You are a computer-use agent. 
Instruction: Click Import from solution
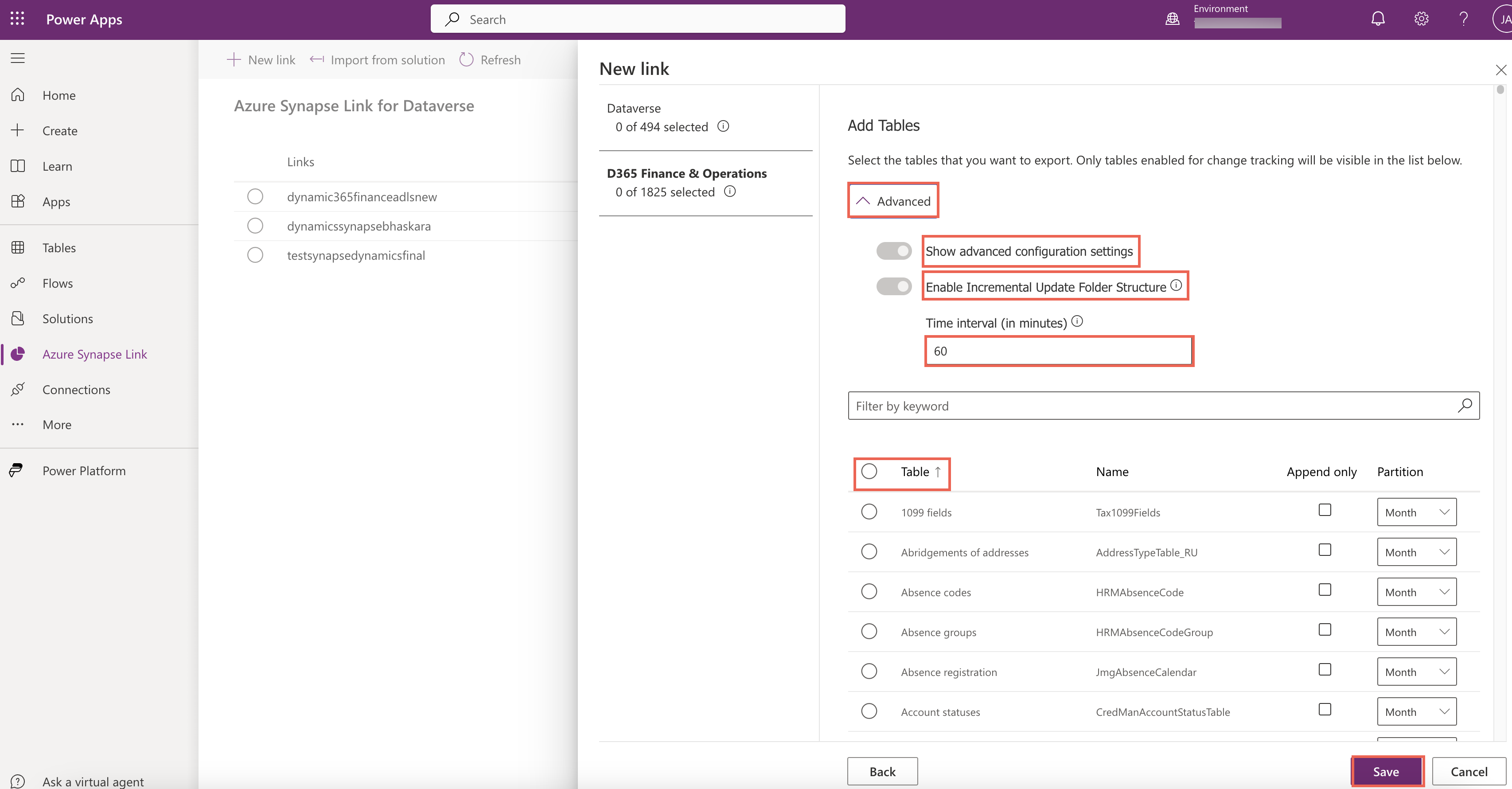click(x=377, y=60)
